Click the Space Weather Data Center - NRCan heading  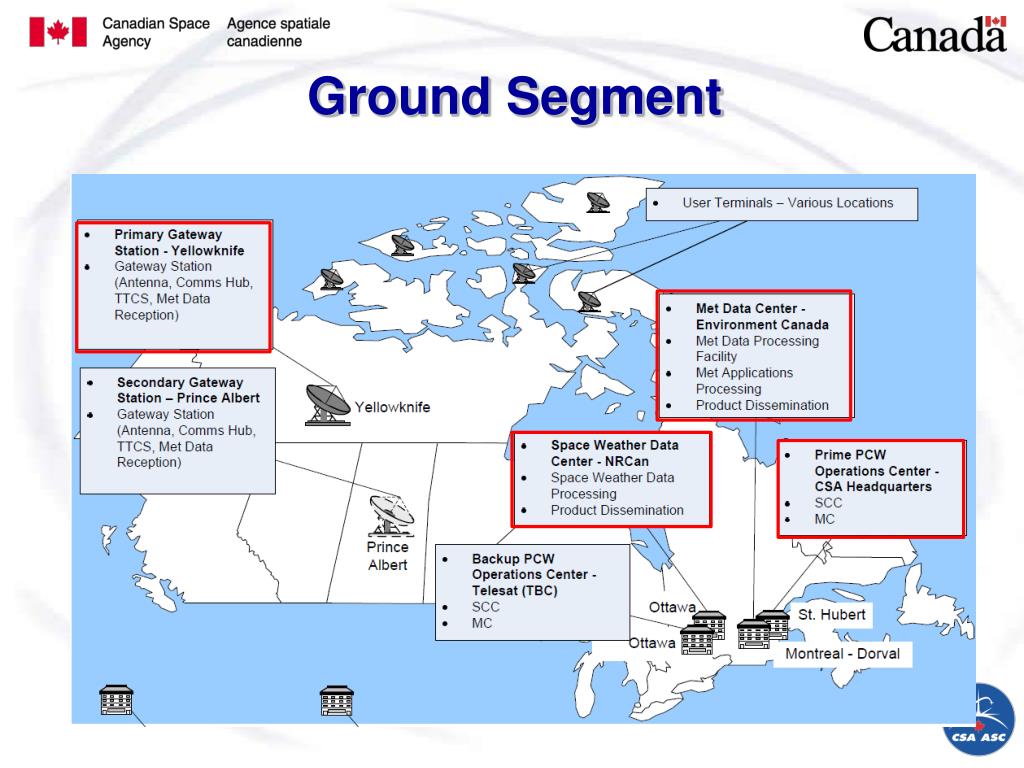[615, 453]
